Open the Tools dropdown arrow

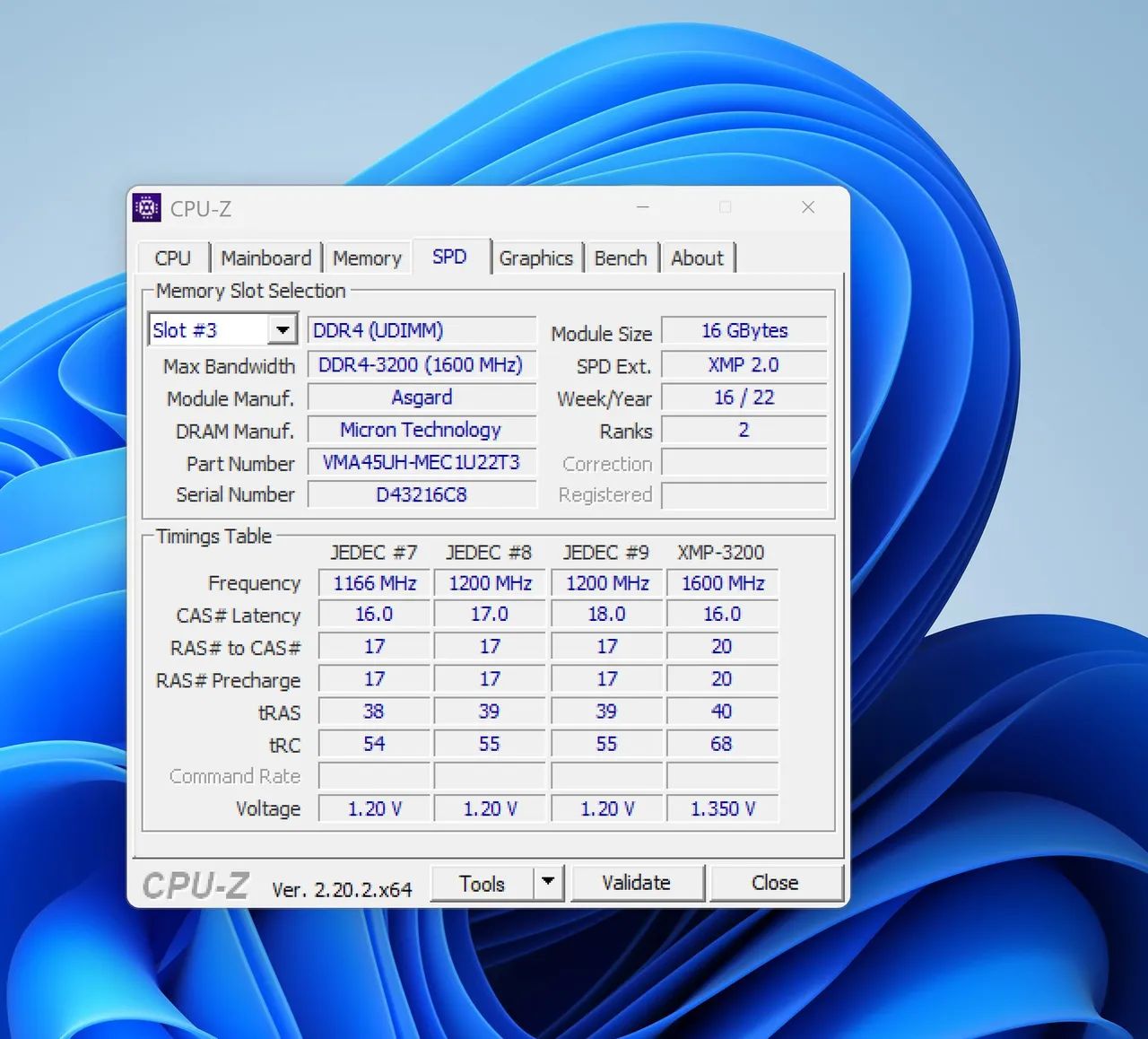pos(548,883)
